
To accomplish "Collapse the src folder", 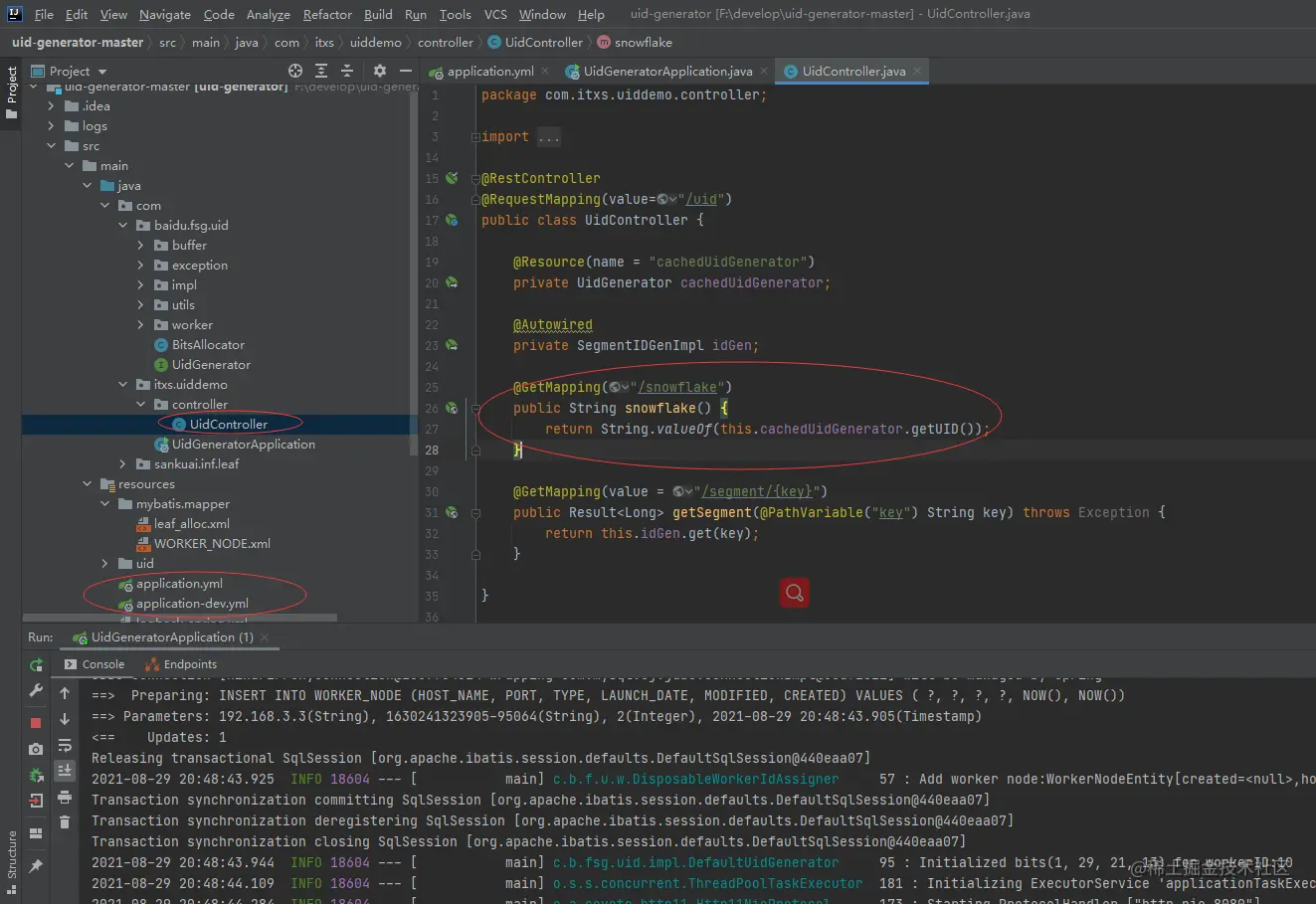I will point(51,145).
